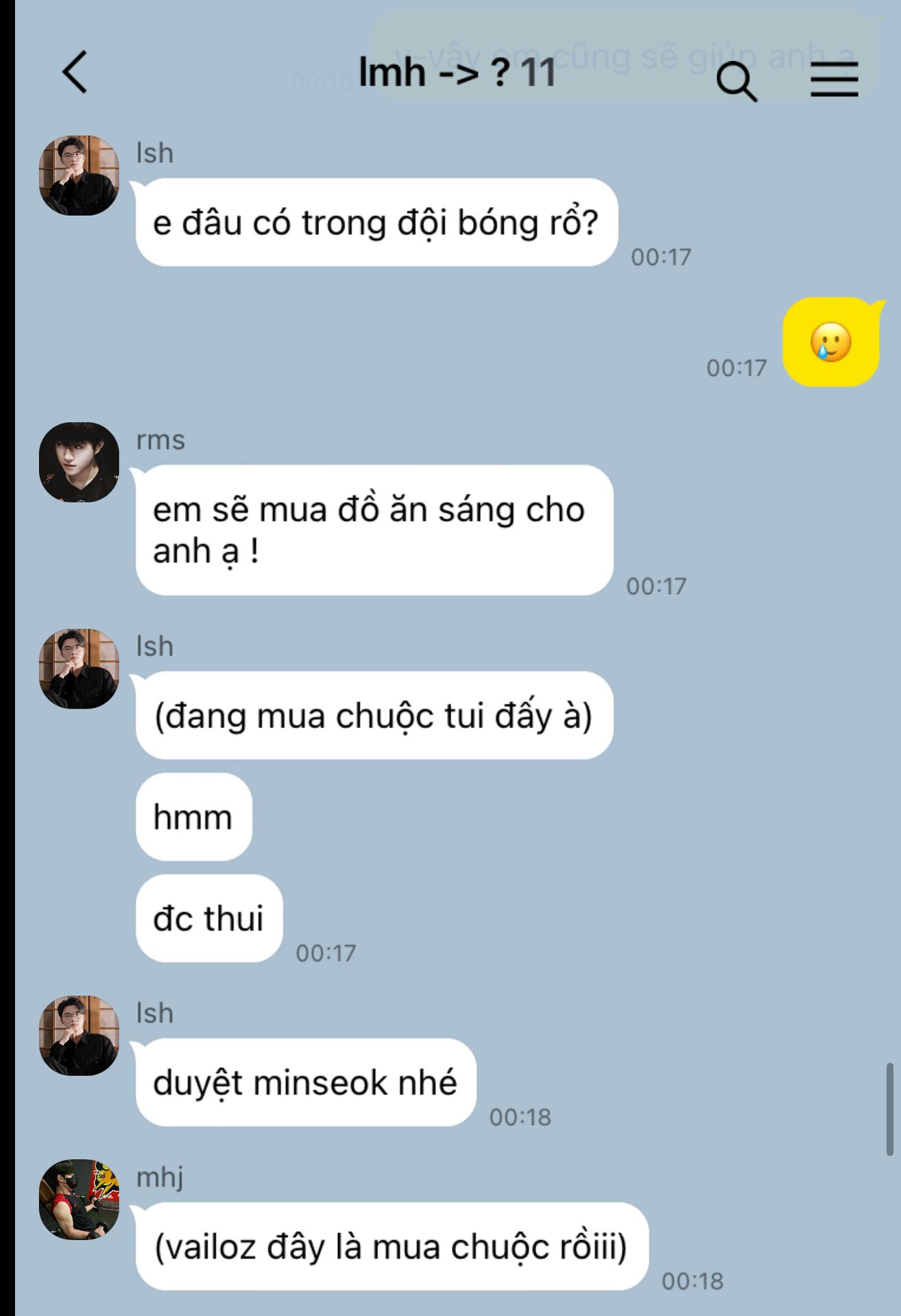Viewport: 901px width, 1316px height.
Task: Open lsh's avatar above basketball message
Action: pyautogui.click(x=79, y=175)
